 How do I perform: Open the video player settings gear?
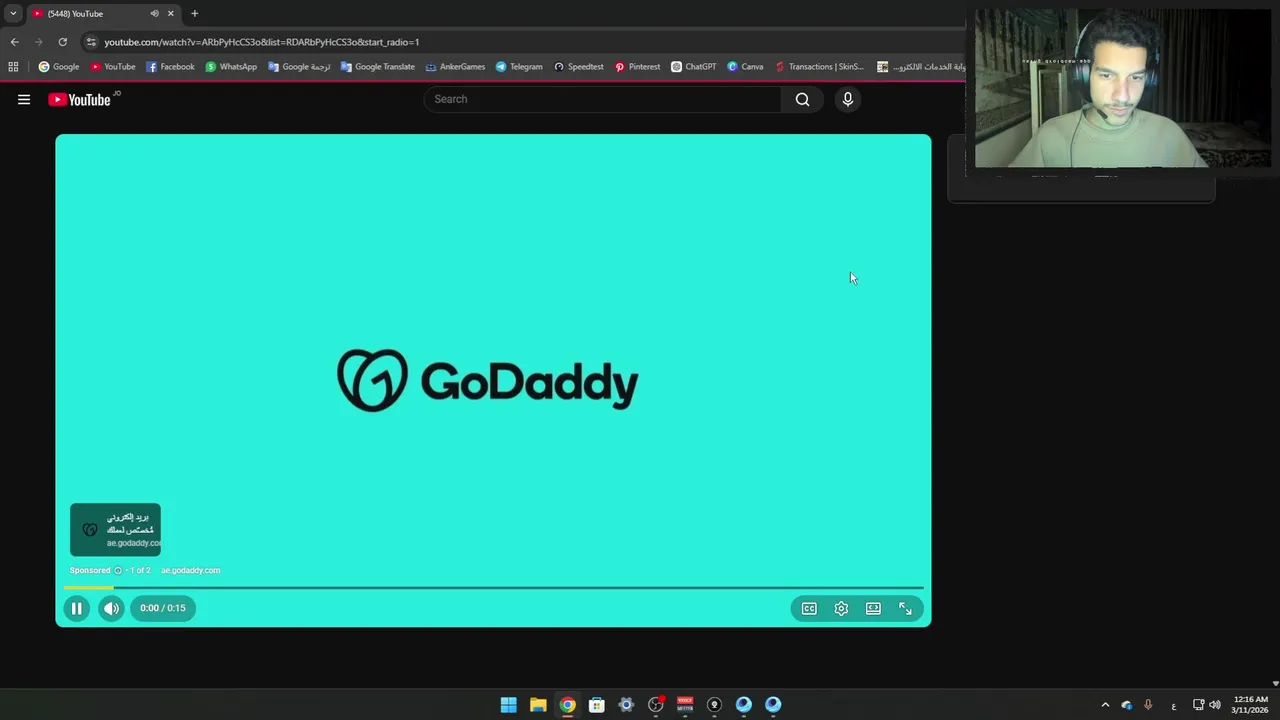(841, 608)
